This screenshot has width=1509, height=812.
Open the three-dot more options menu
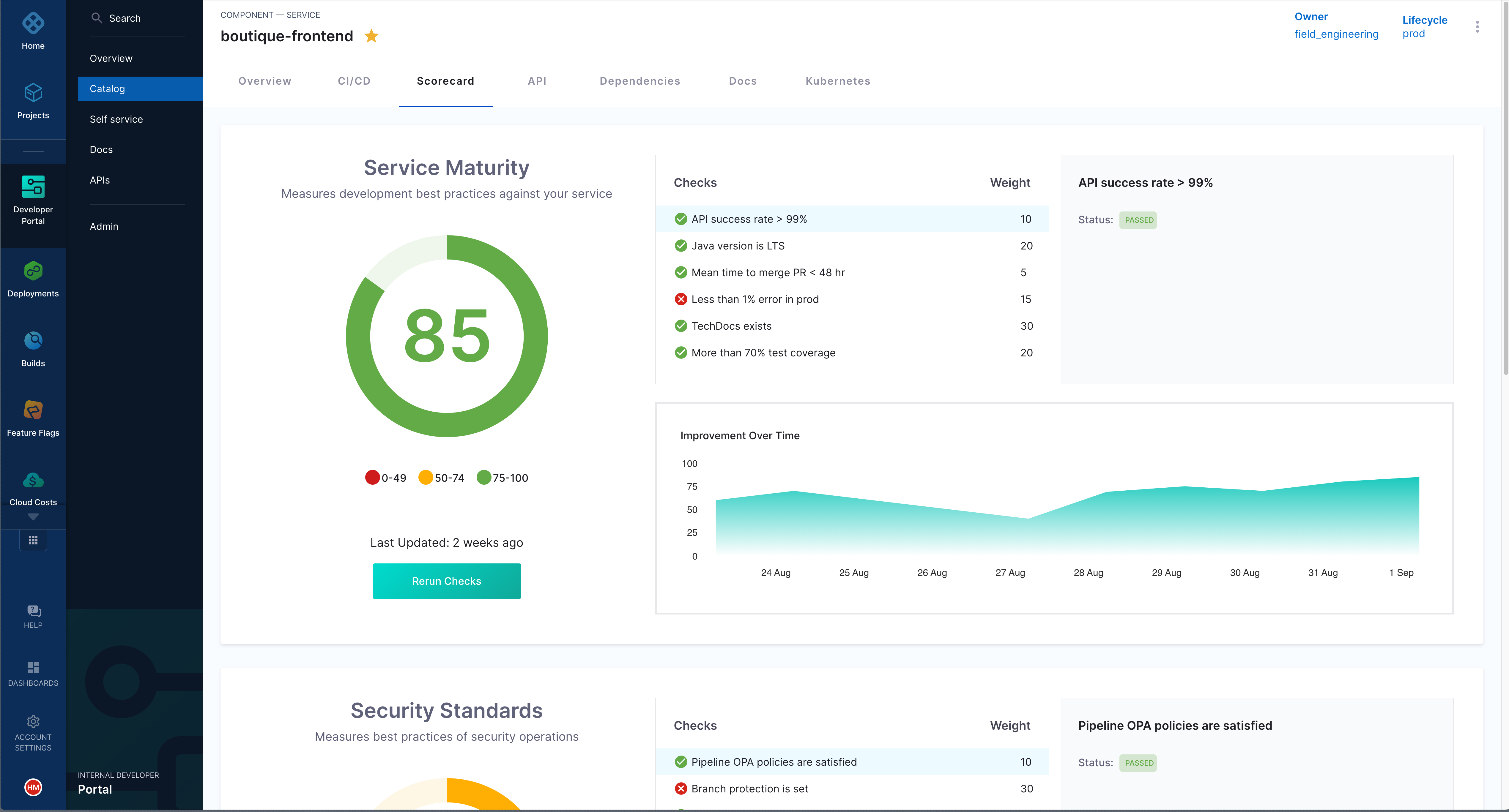[x=1477, y=27]
